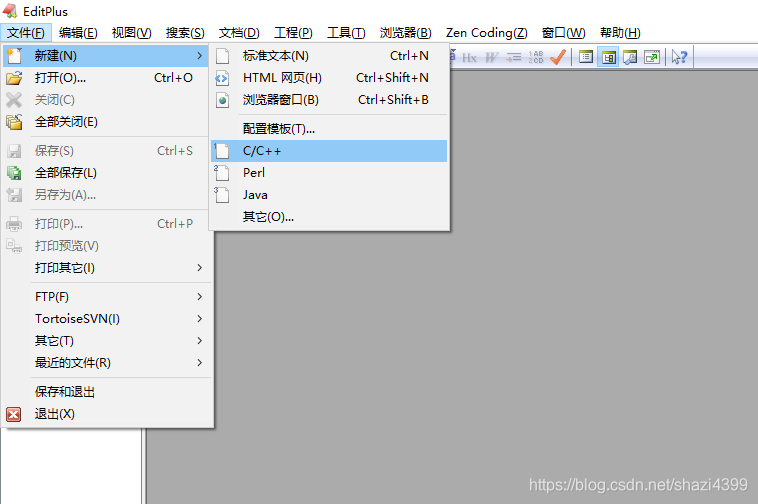Choose 保存和退出 menu entry
This screenshot has width=758, height=504.
106,391
